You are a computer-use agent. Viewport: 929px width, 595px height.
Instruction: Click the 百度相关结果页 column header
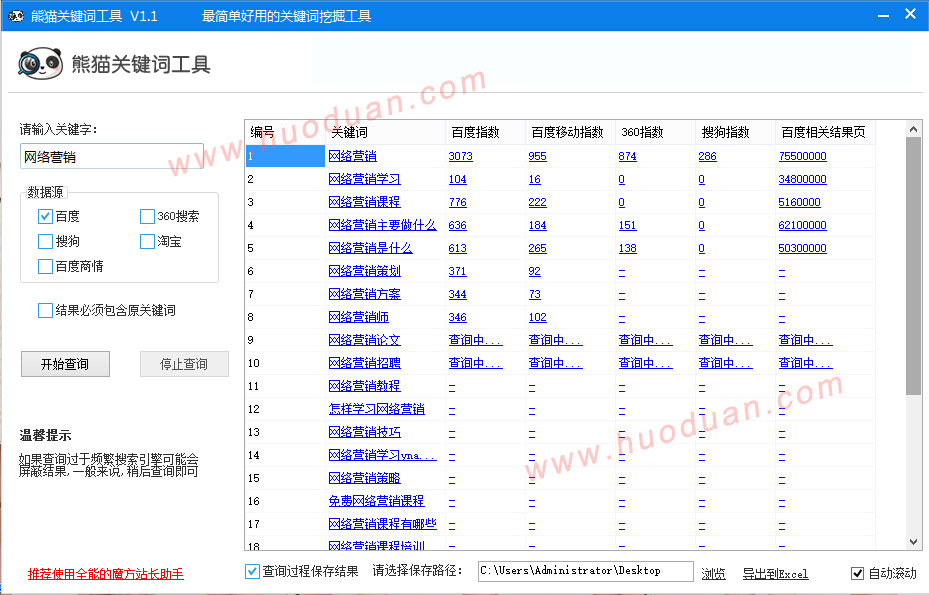click(825, 132)
